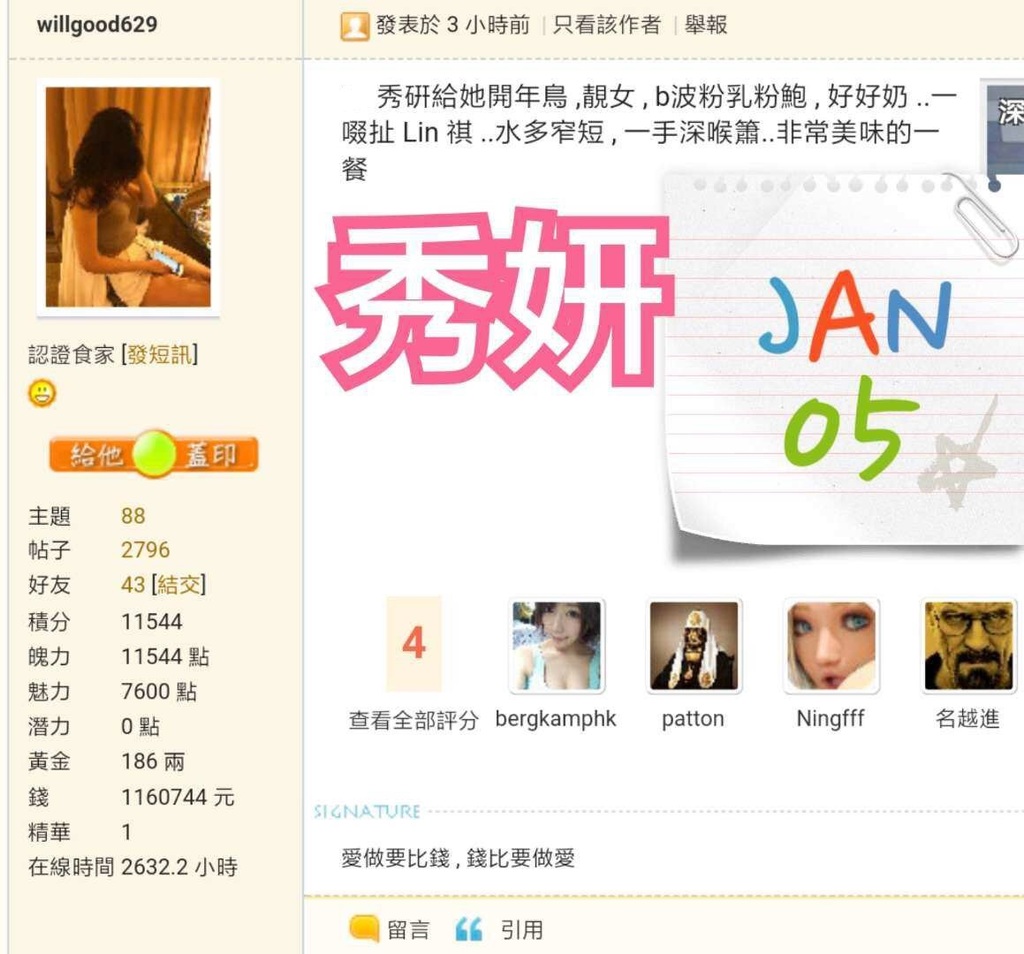Click the green stamp circle on 給他蓋印
Viewport: 1024px width, 954px height.
coord(154,453)
